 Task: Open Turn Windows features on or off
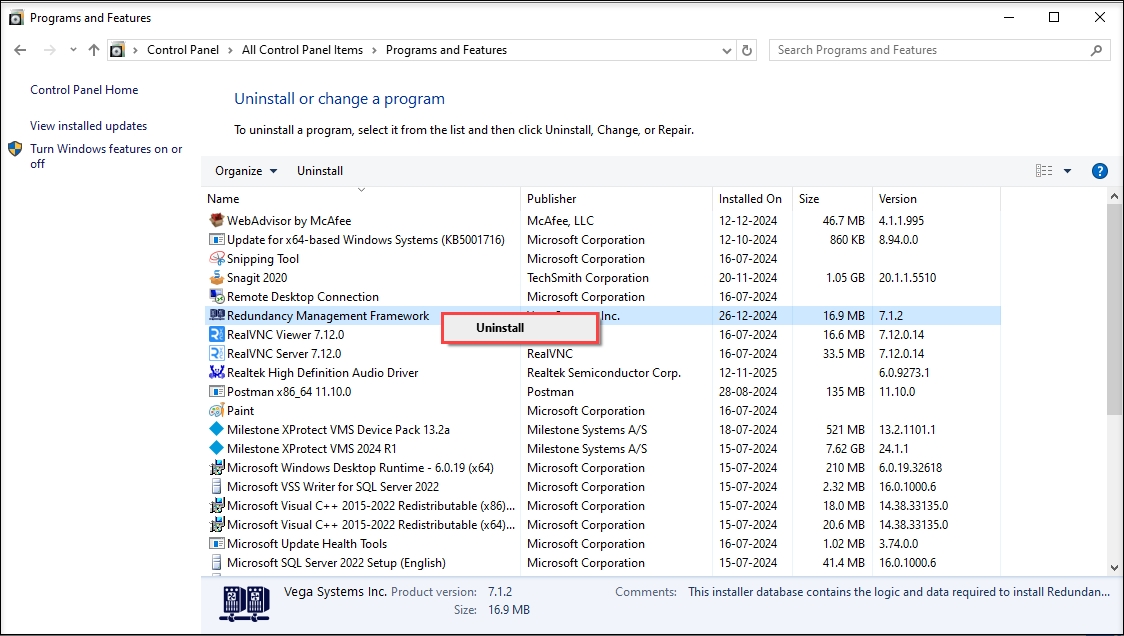point(105,156)
